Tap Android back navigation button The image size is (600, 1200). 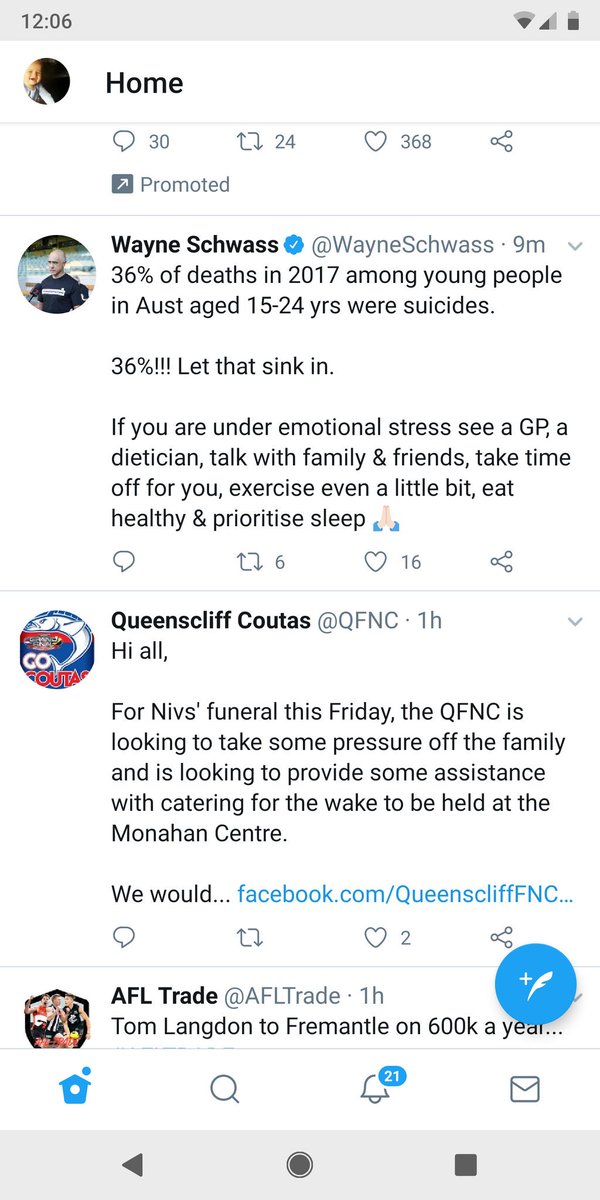pos(131,1164)
